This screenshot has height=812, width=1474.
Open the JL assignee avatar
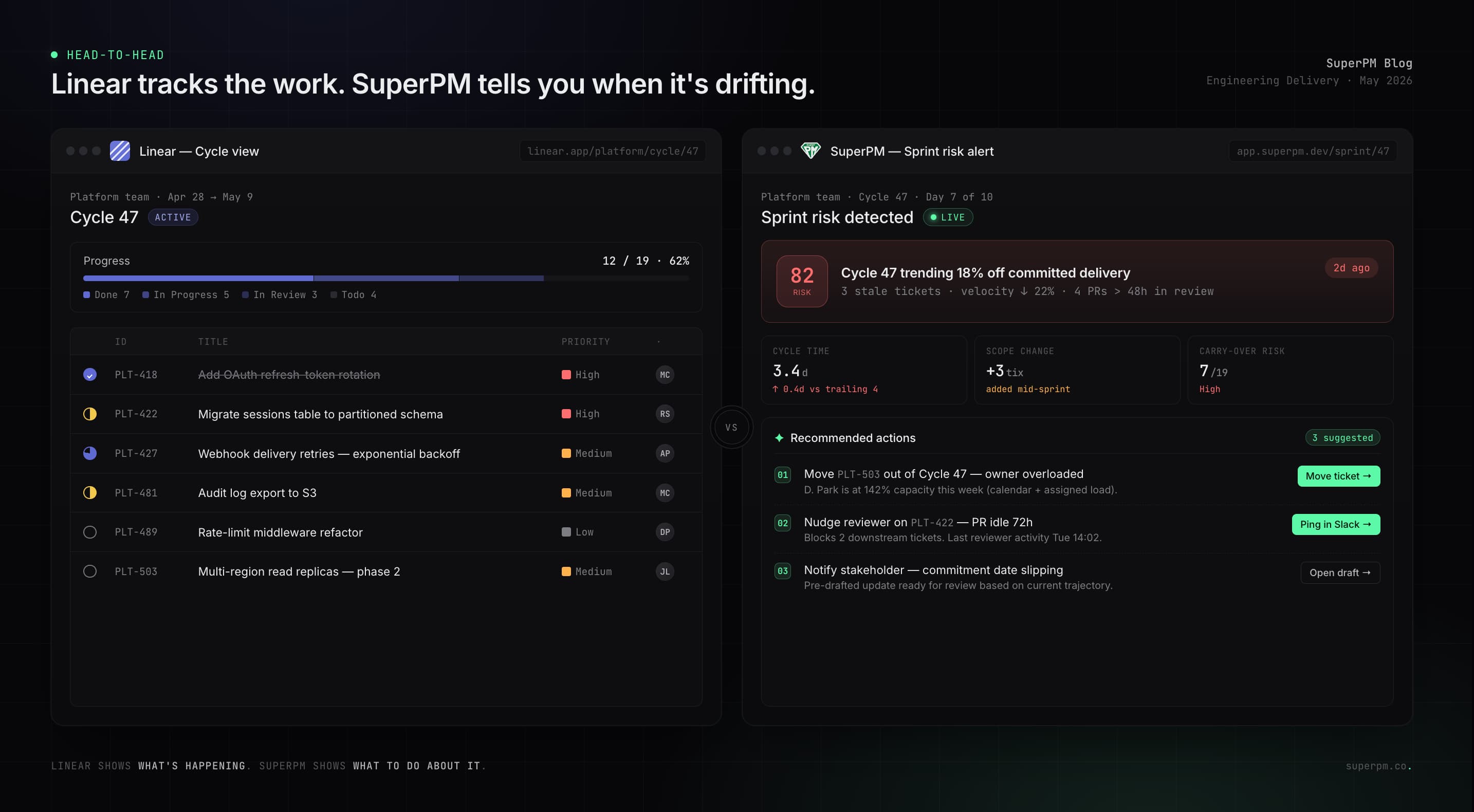click(x=665, y=571)
